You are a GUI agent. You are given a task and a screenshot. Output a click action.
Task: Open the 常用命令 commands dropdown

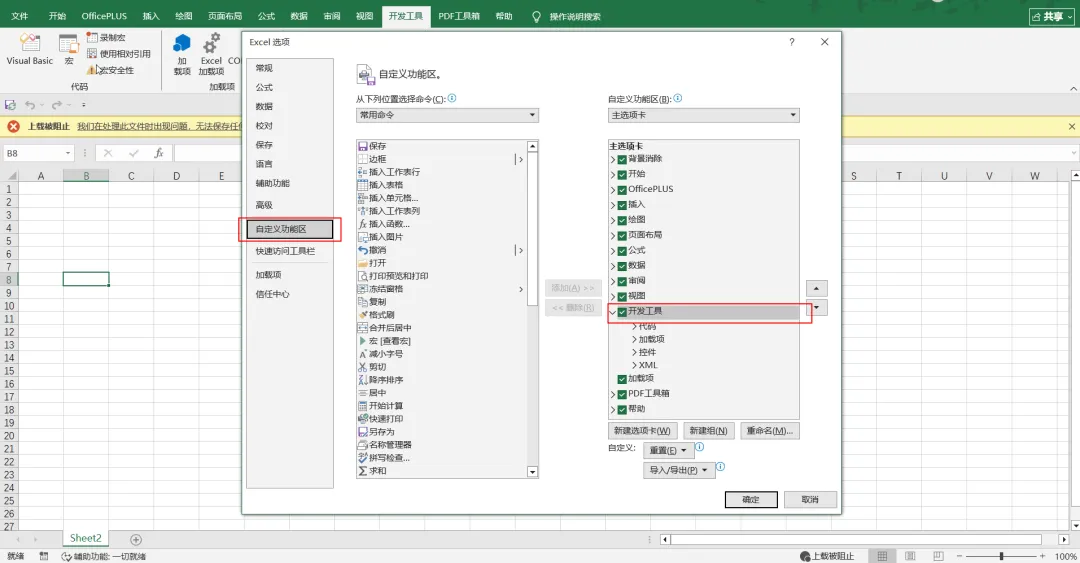[447, 115]
